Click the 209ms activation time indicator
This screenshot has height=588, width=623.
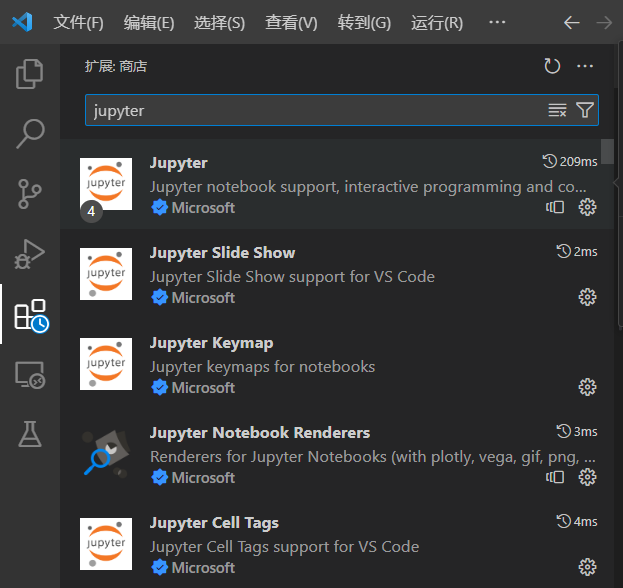point(570,162)
